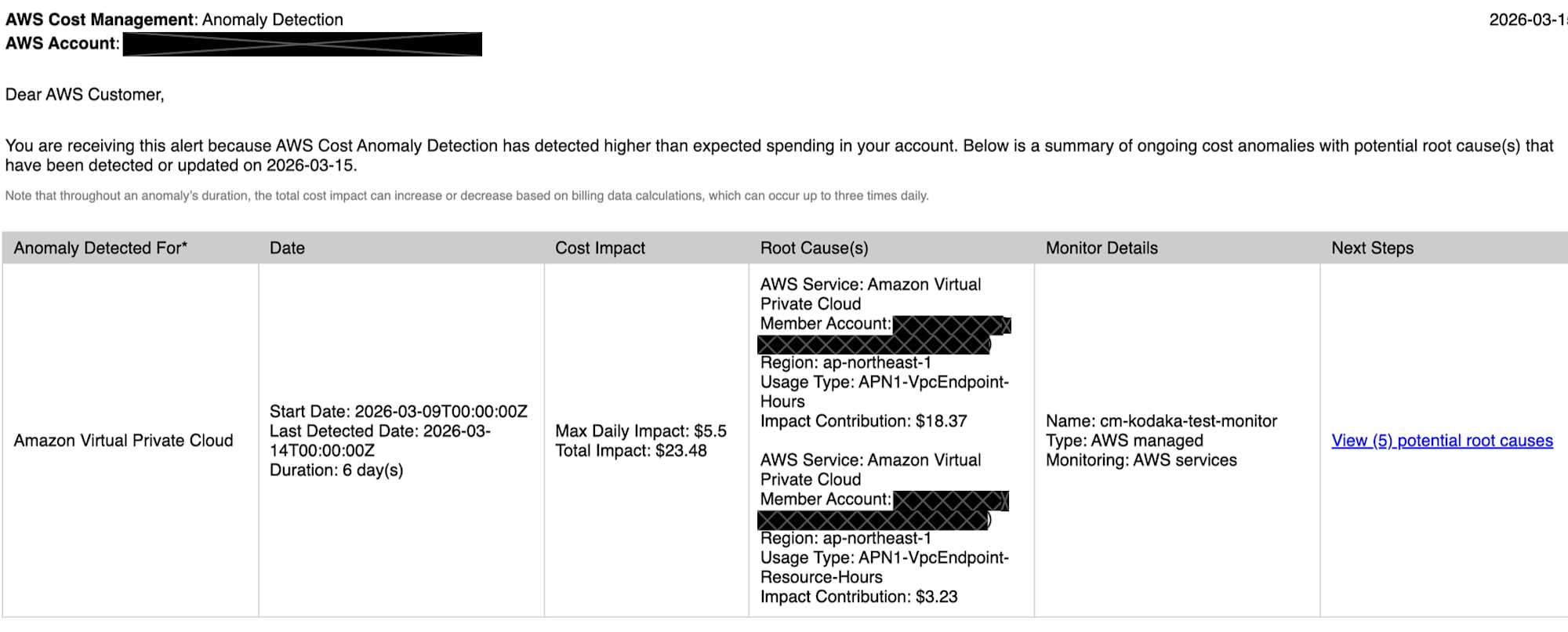The width and height of the screenshot is (1568, 632).
Task: Click the Duration: 6 day(s) text
Action: 336,470
